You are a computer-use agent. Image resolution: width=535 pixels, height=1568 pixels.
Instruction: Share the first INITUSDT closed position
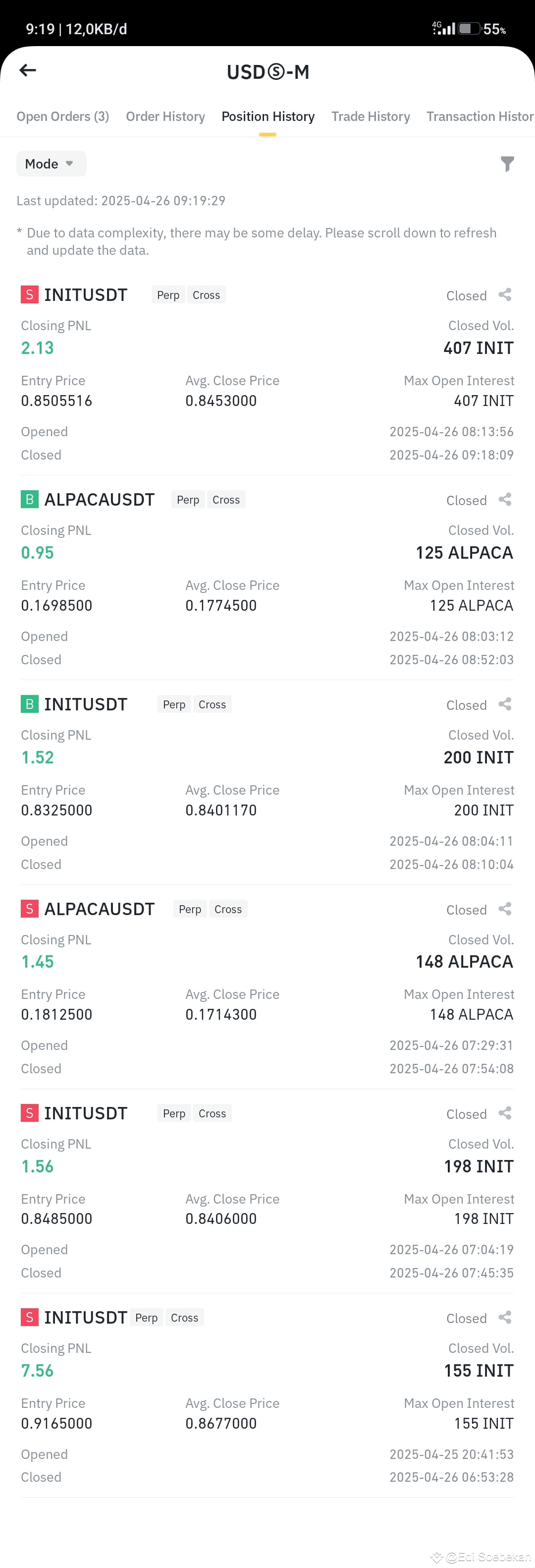505,295
